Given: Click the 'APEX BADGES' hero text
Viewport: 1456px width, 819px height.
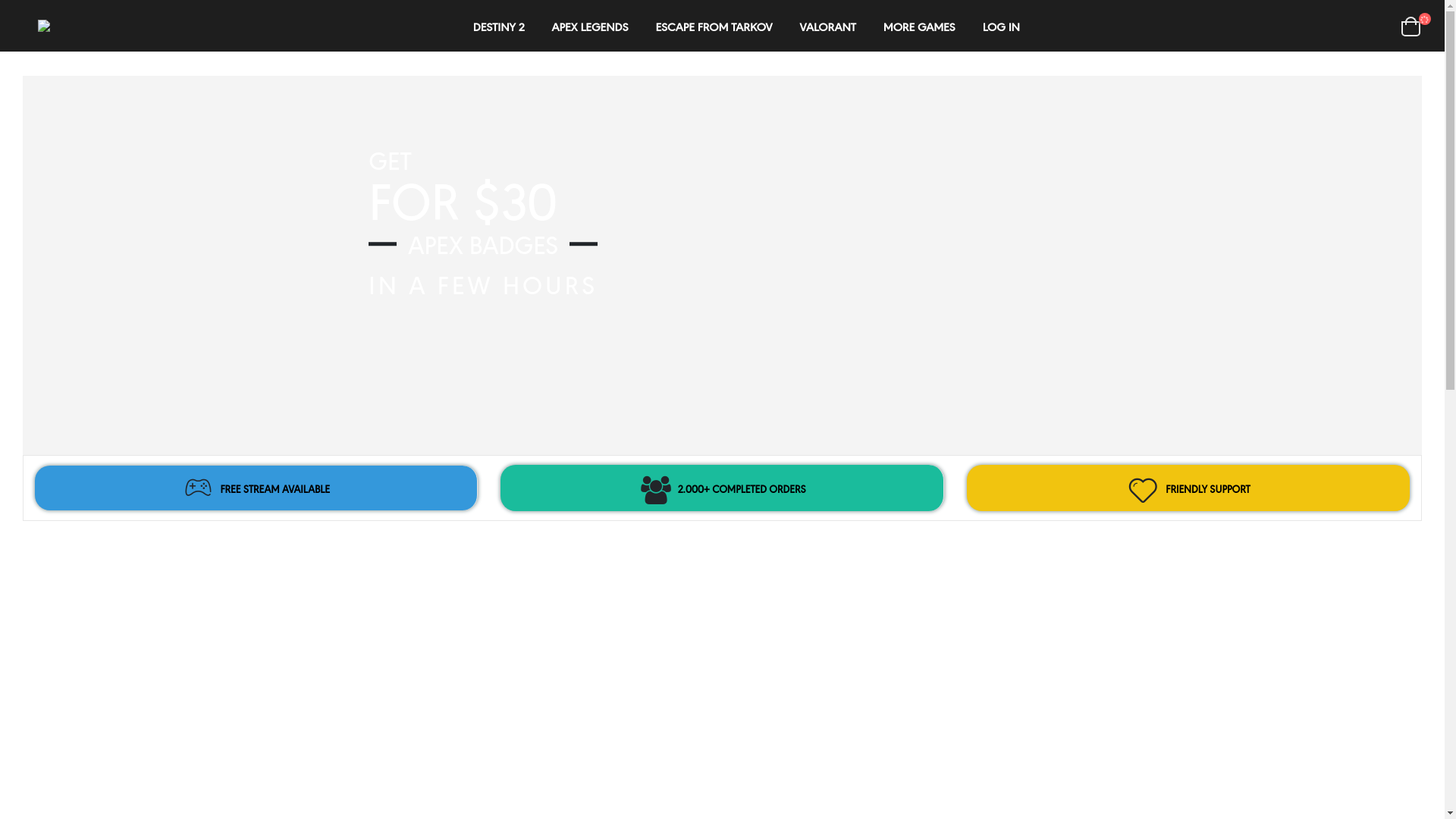Looking at the screenshot, I should click(483, 245).
